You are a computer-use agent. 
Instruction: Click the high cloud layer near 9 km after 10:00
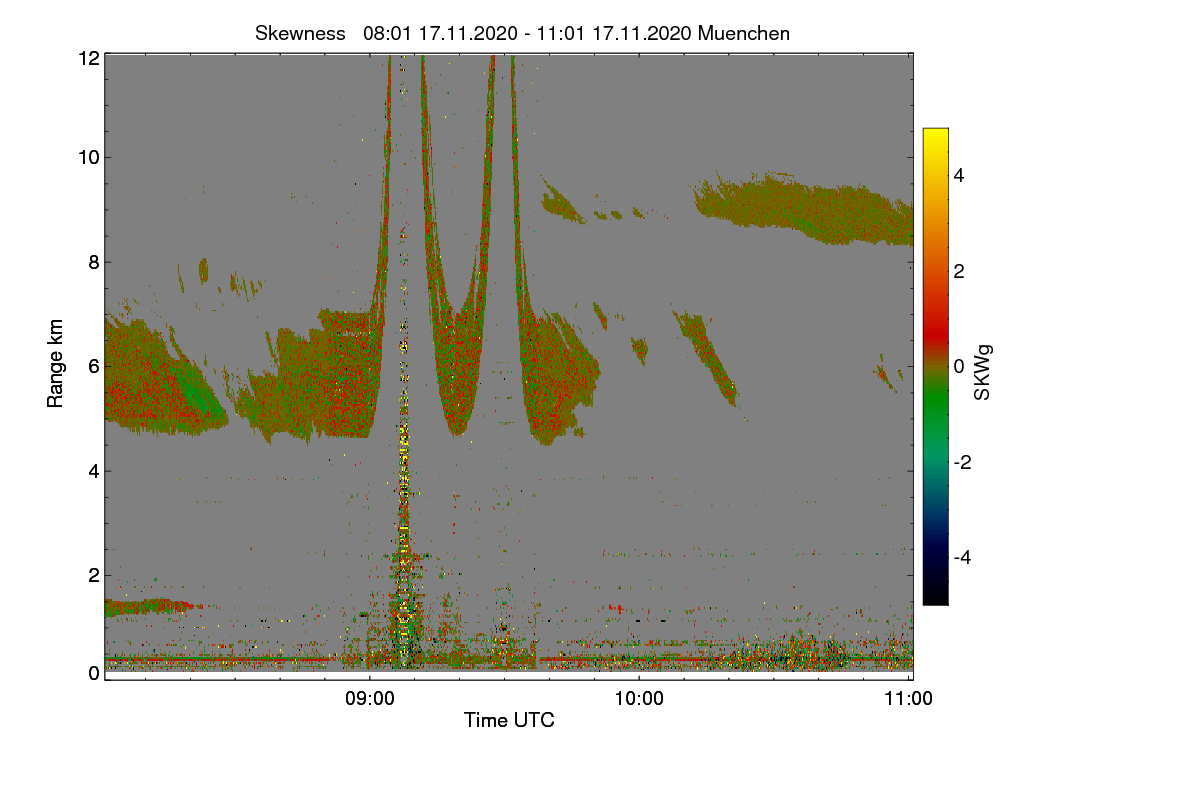(805, 210)
